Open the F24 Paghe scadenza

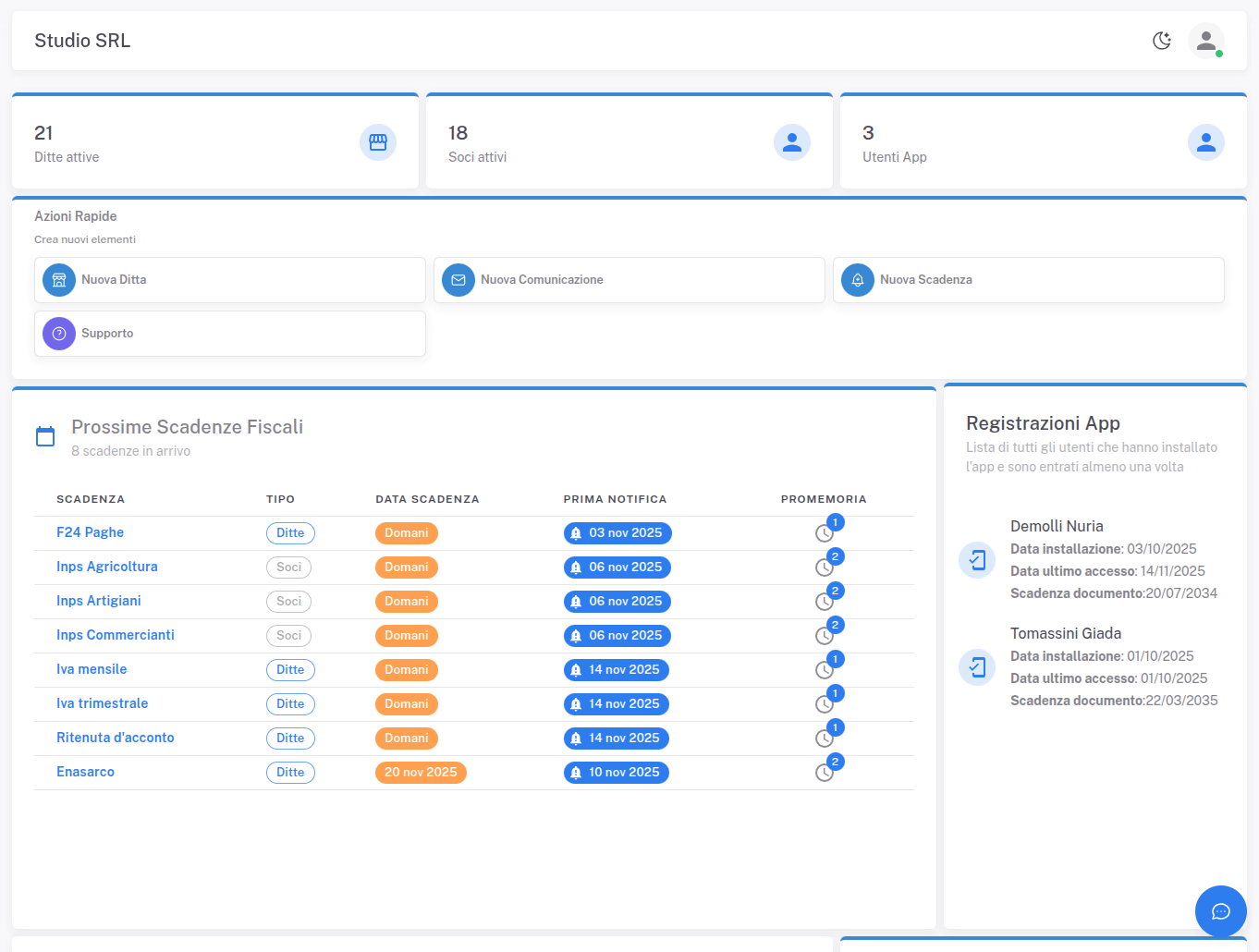pyautogui.click(x=90, y=532)
